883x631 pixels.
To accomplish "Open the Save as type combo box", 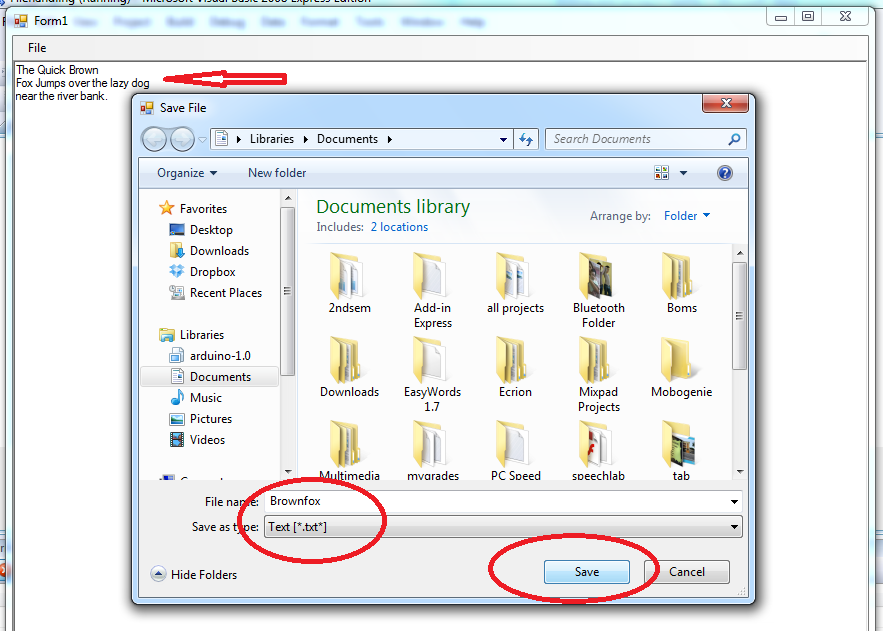I will (x=503, y=527).
